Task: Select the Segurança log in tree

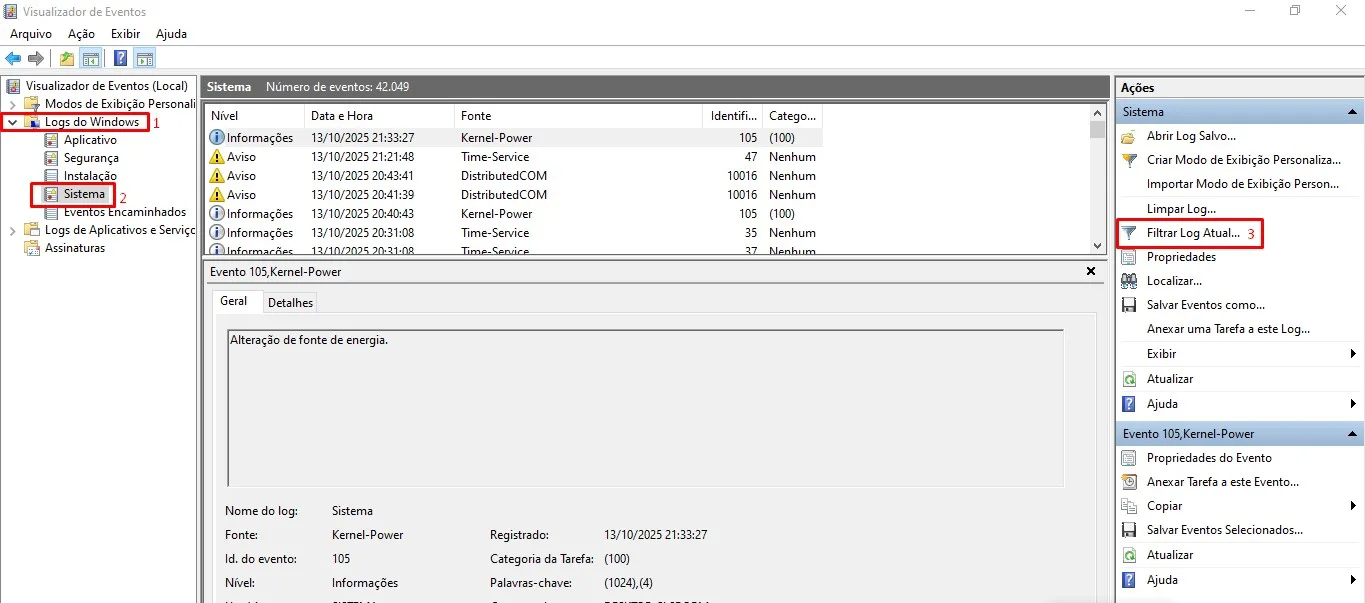Action: [91, 158]
